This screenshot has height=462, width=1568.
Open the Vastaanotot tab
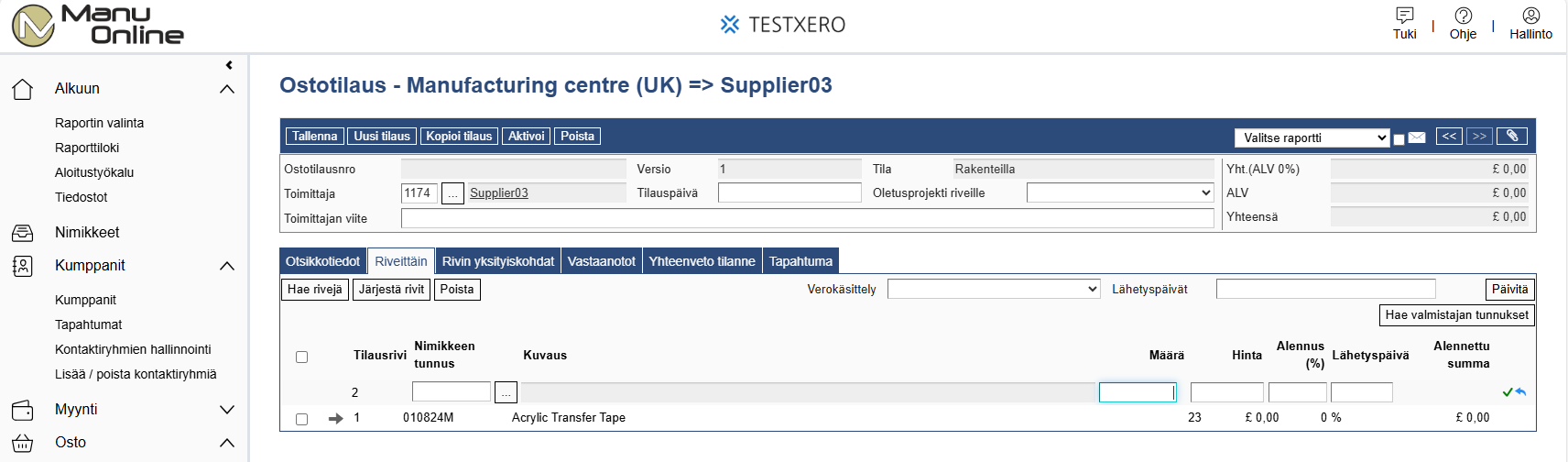[x=602, y=261]
